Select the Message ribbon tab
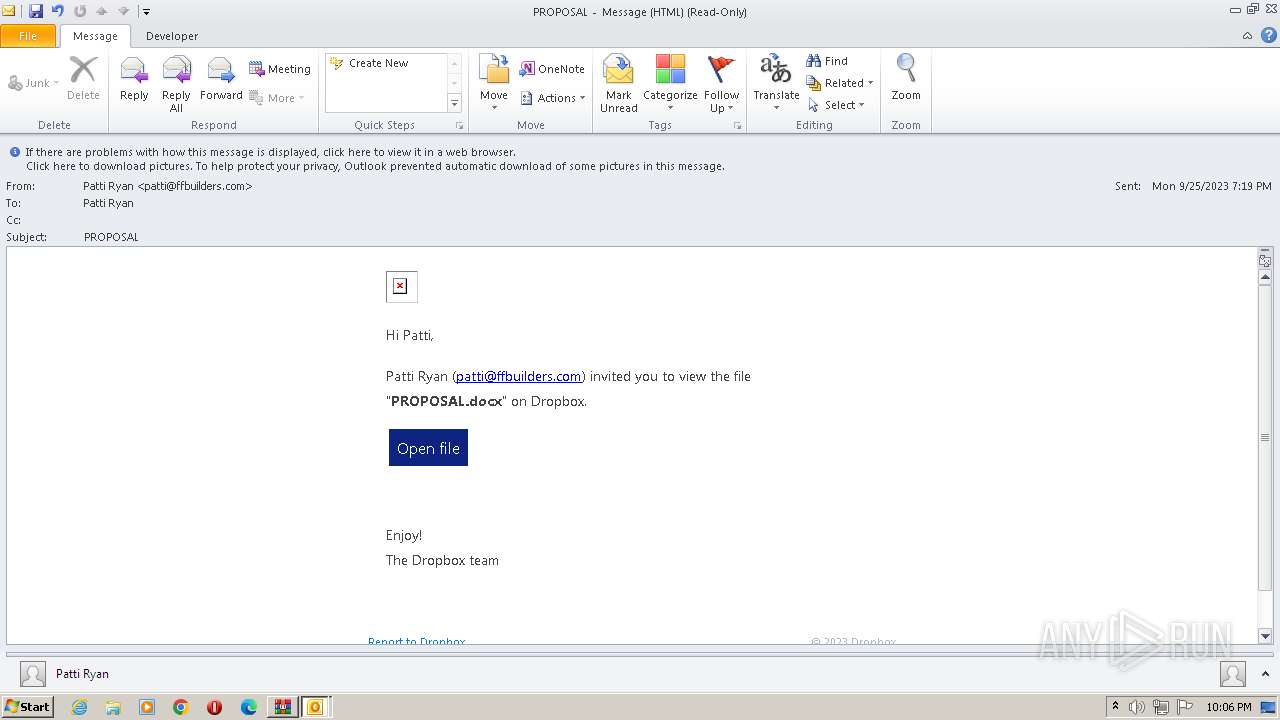Viewport: 1280px width, 720px height. coord(95,36)
